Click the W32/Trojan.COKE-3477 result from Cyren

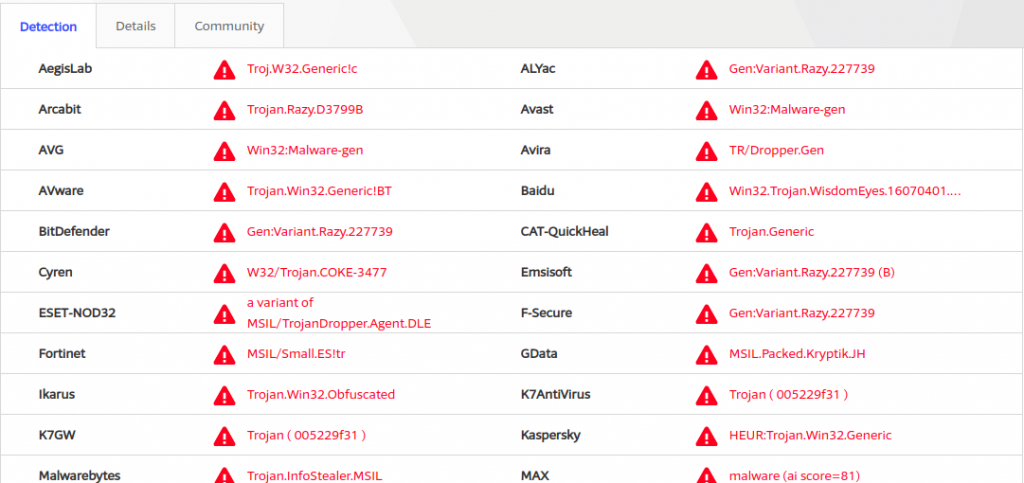(317, 272)
